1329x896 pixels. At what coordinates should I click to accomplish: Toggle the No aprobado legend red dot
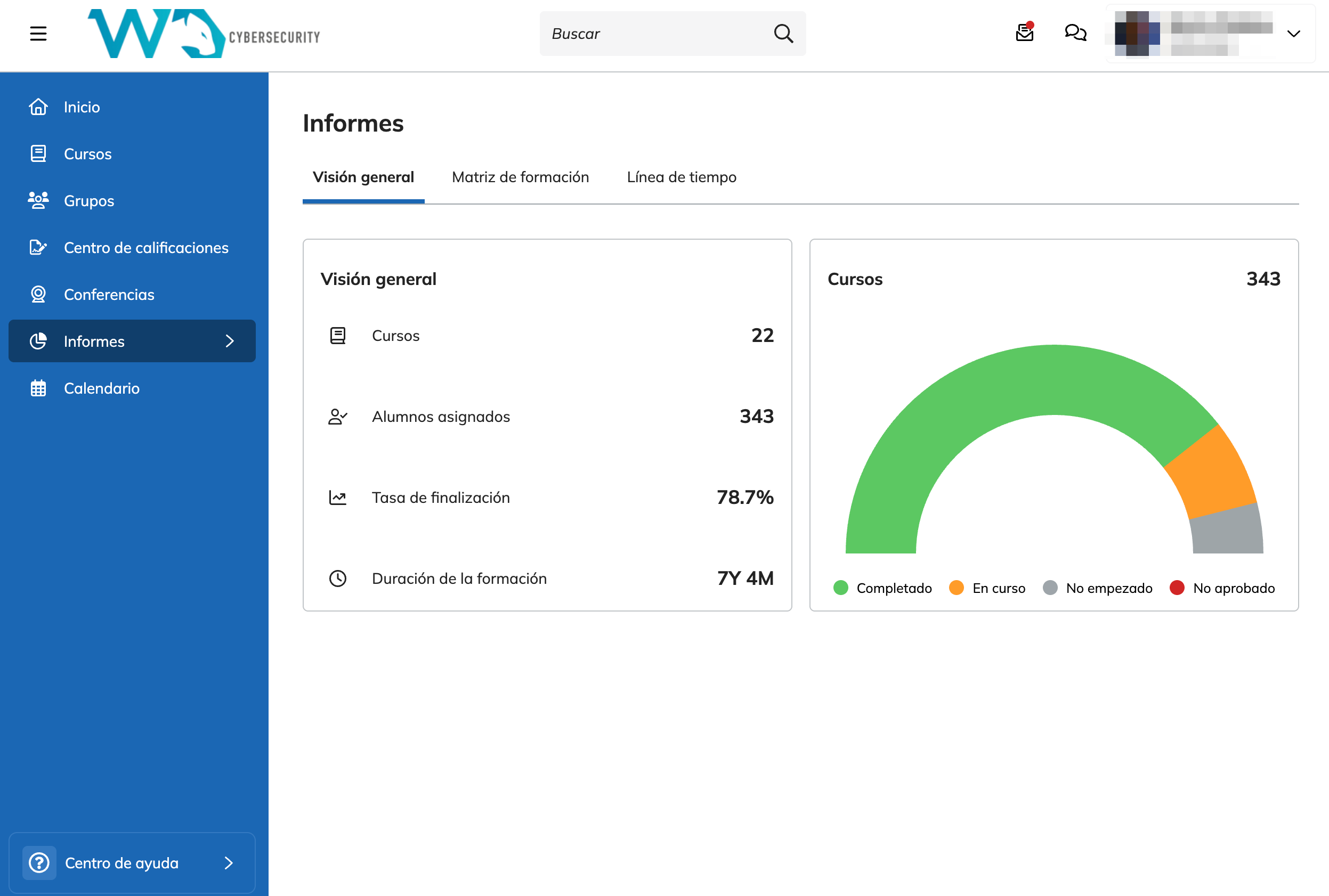pyautogui.click(x=1177, y=588)
